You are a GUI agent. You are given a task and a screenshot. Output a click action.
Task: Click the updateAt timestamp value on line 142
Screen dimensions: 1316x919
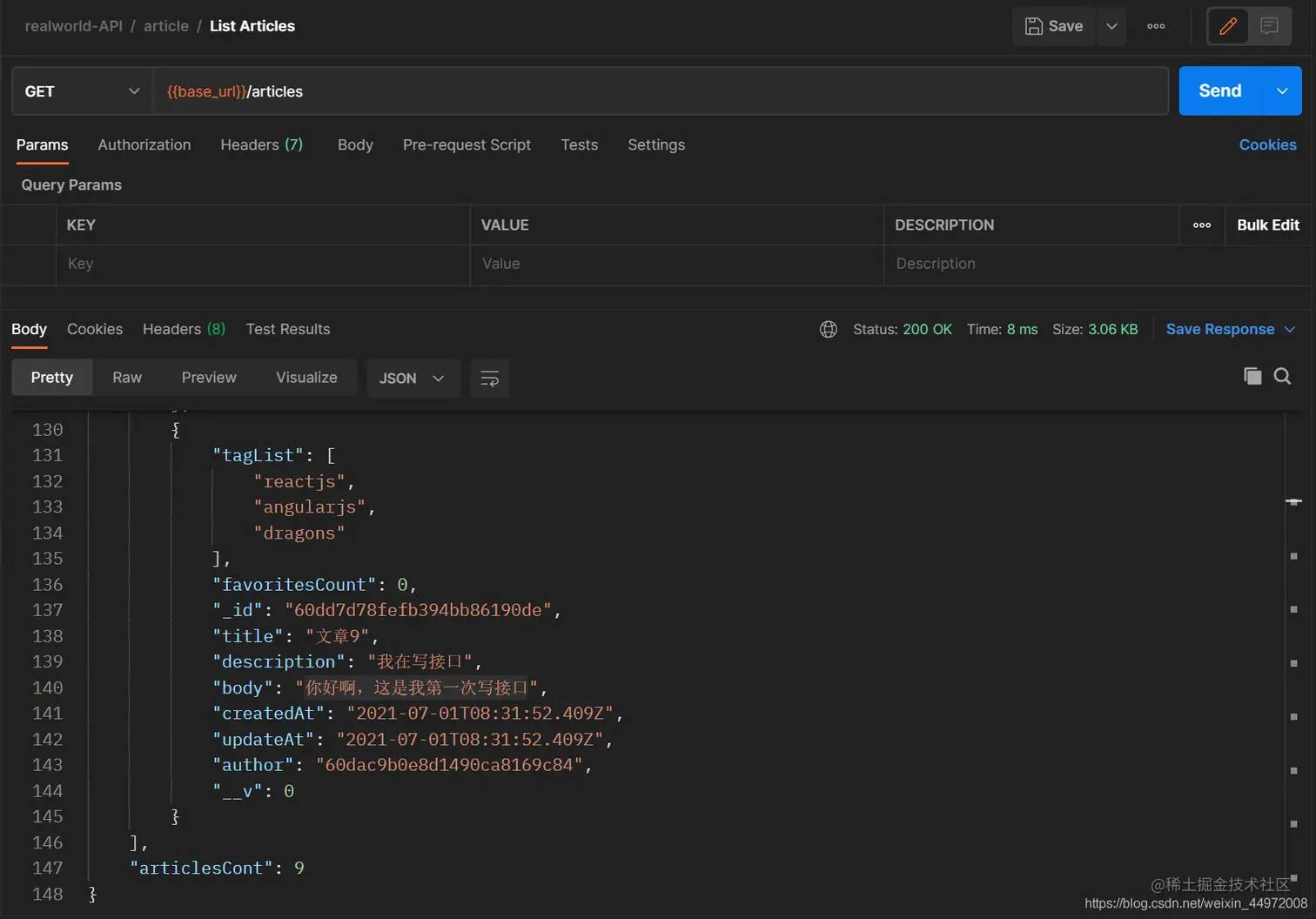(x=470, y=739)
